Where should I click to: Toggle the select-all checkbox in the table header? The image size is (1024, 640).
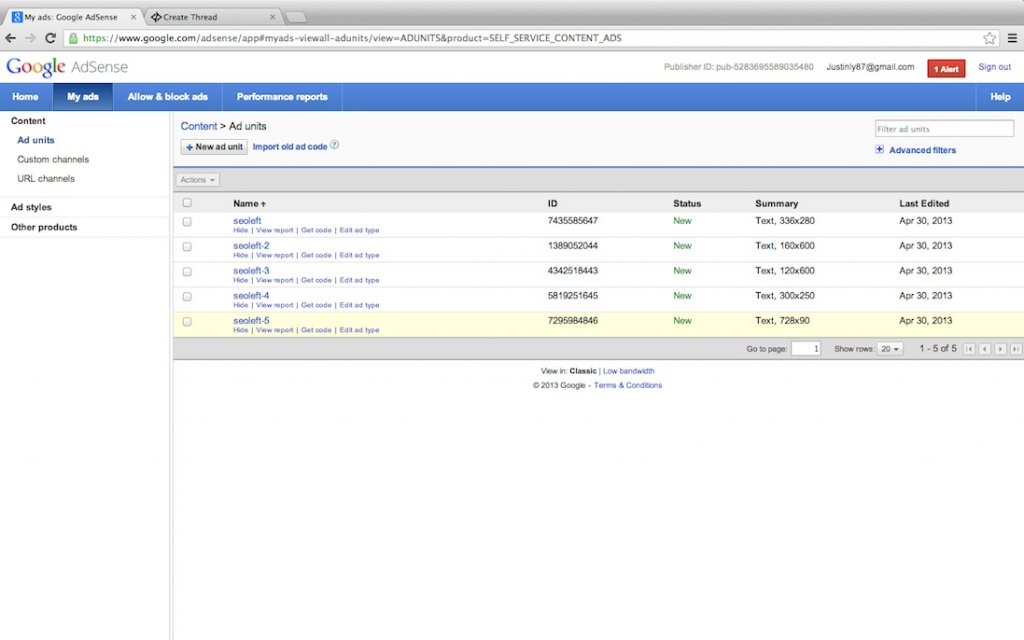pyautogui.click(x=187, y=203)
